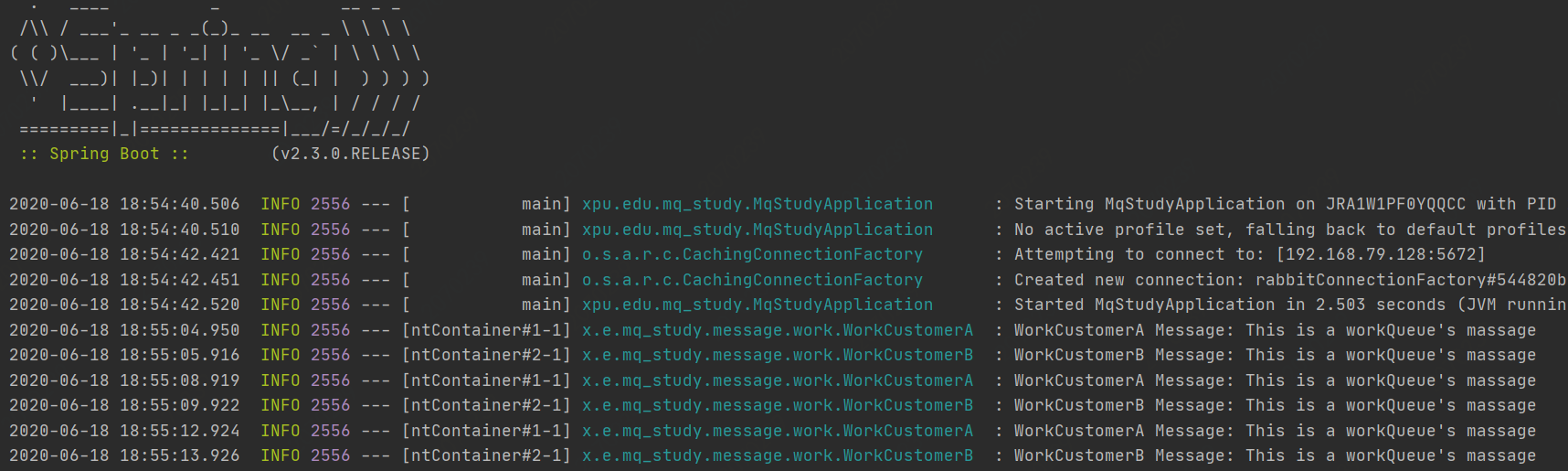Click CachingConnectionFactory on the 18:54:42.421 line
The image size is (1568, 471).
tap(752, 254)
